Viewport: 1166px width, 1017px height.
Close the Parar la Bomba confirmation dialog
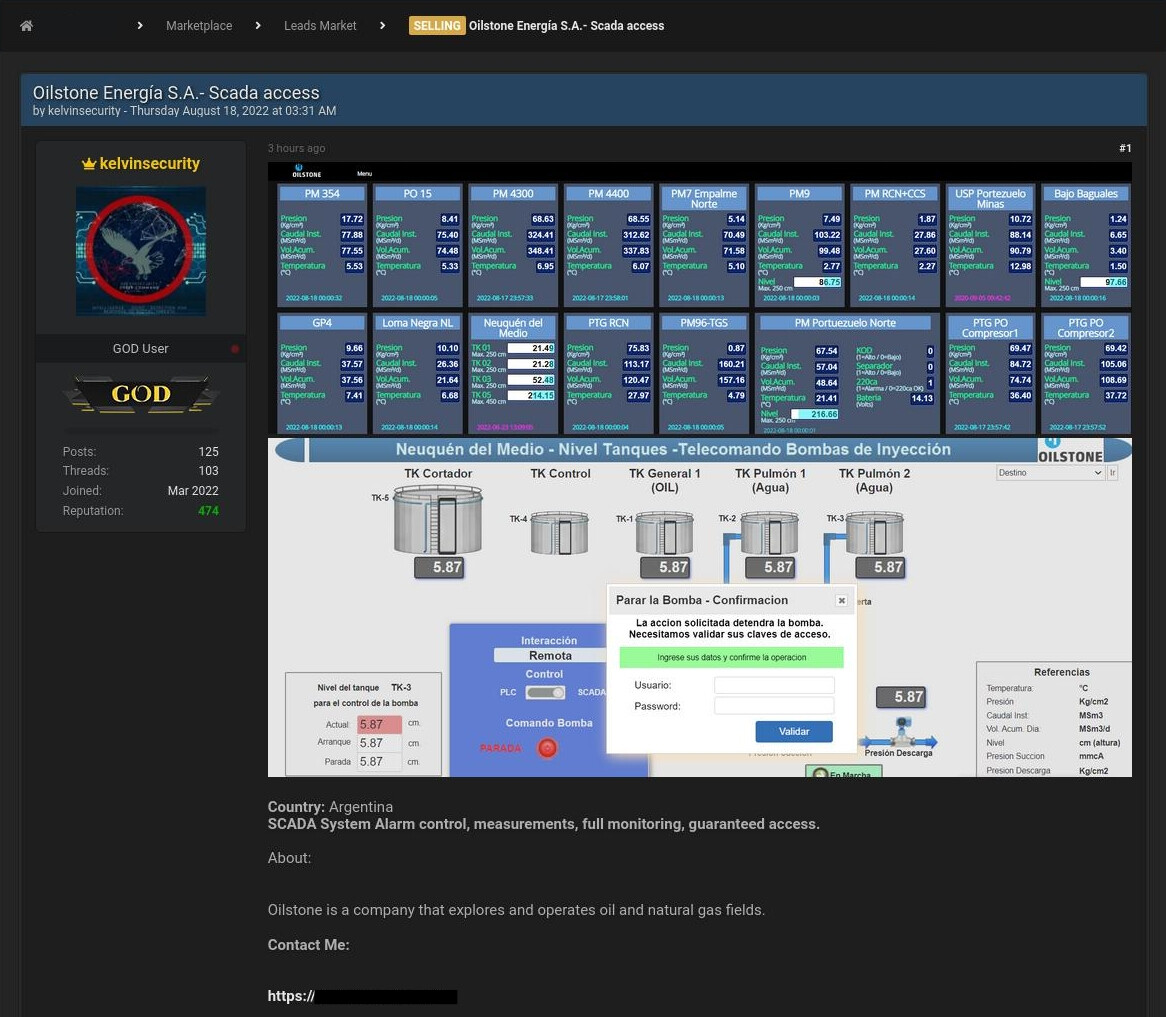pyautogui.click(x=841, y=601)
